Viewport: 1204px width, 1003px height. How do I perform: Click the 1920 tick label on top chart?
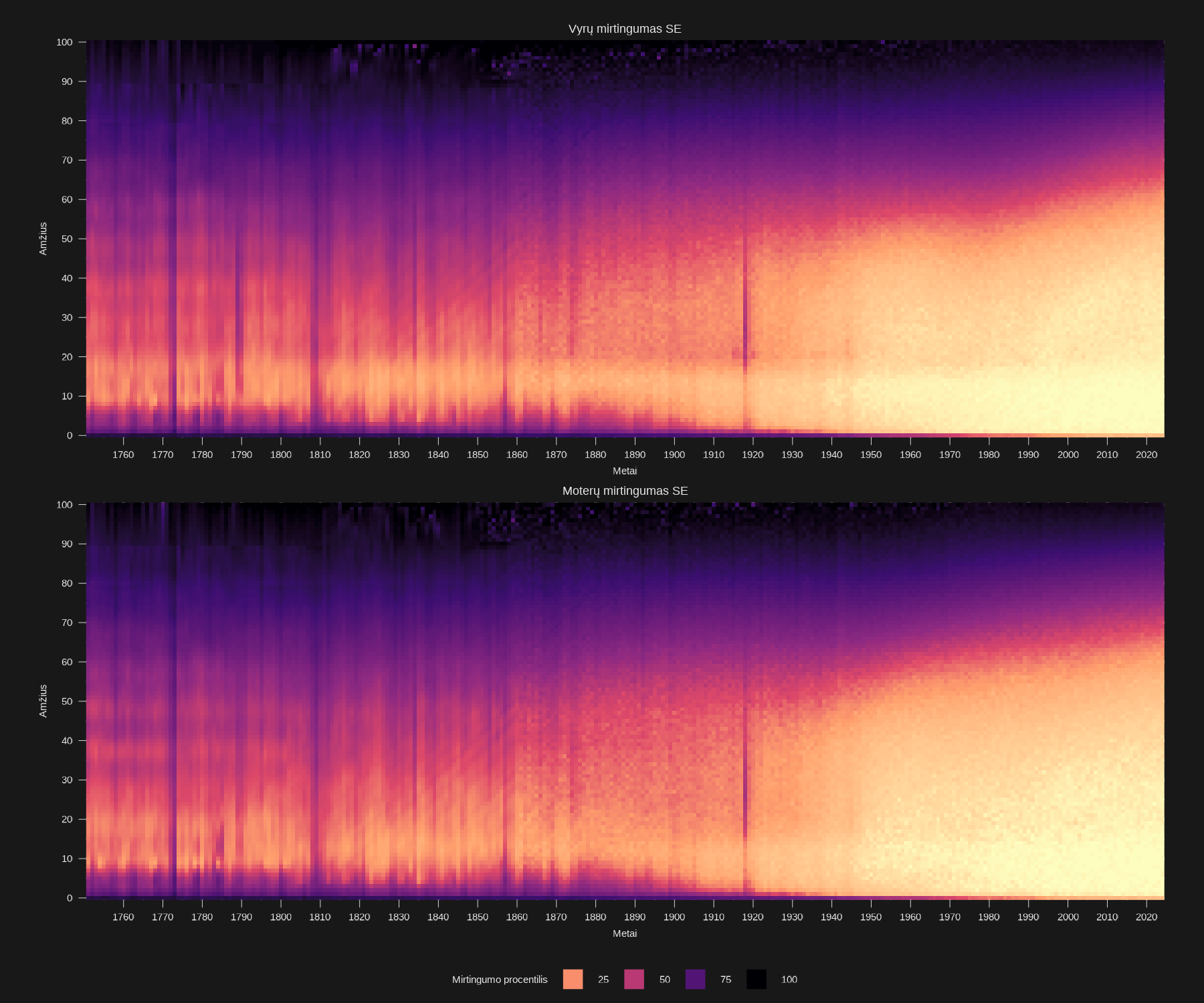[752, 455]
